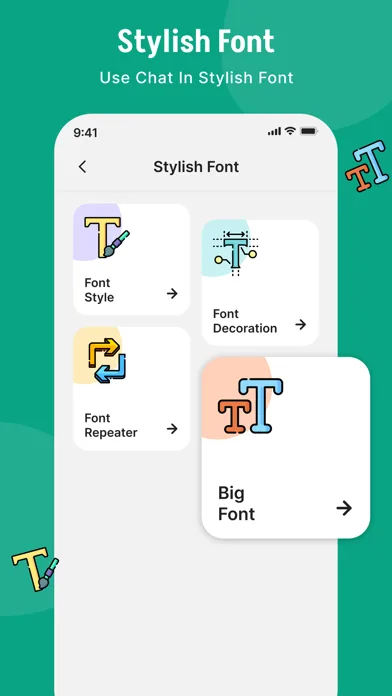This screenshot has height=696, width=392.
Task: Click "Use Chat In Stylish Font" subtitle
Action: [196, 78]
